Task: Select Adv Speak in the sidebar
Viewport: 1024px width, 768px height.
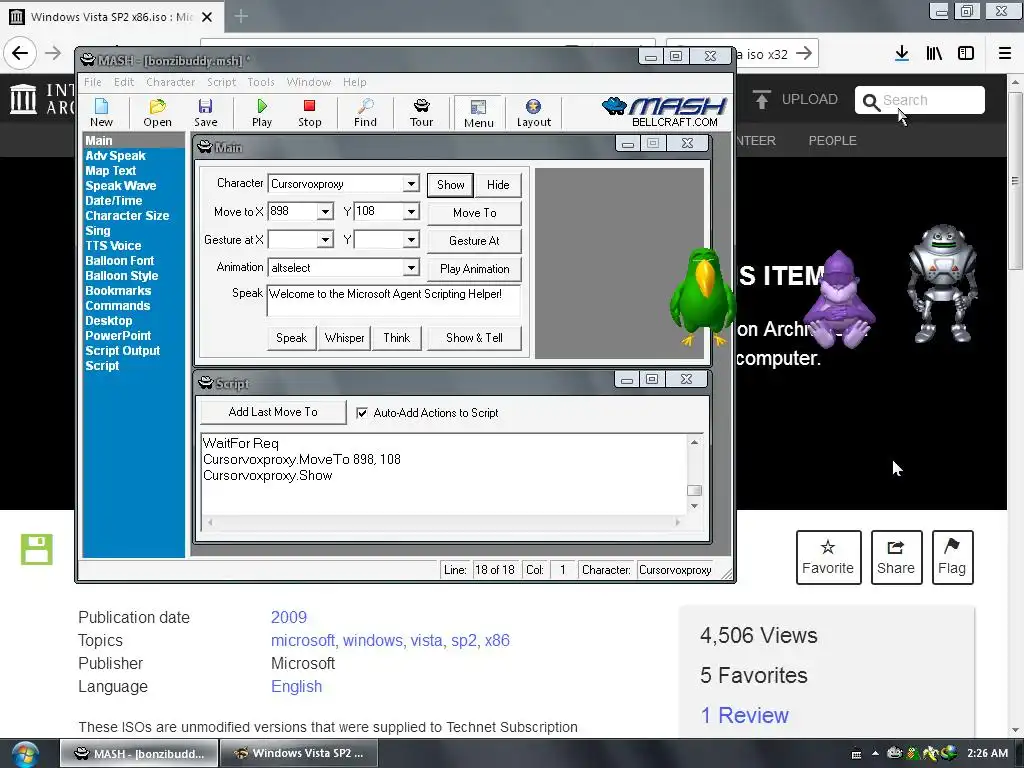Action: pos(116,155)
